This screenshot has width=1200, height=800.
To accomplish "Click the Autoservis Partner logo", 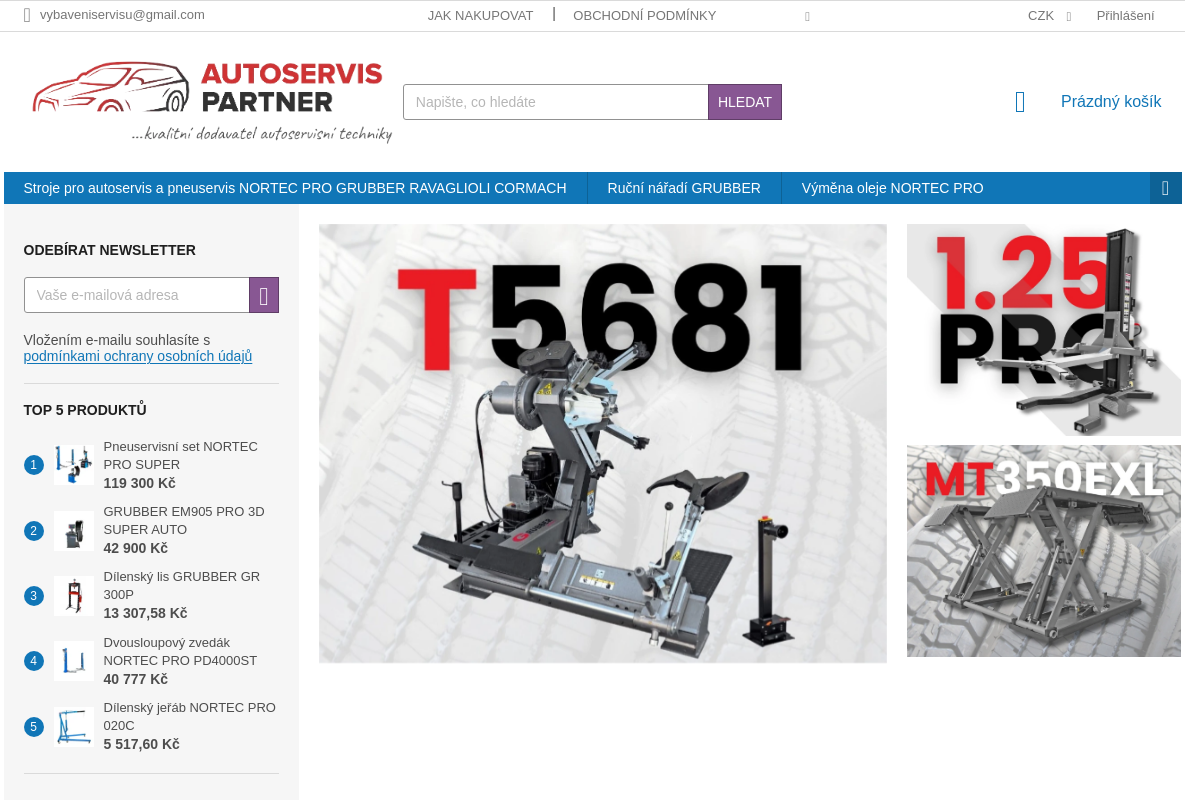I will click(212, 101).
